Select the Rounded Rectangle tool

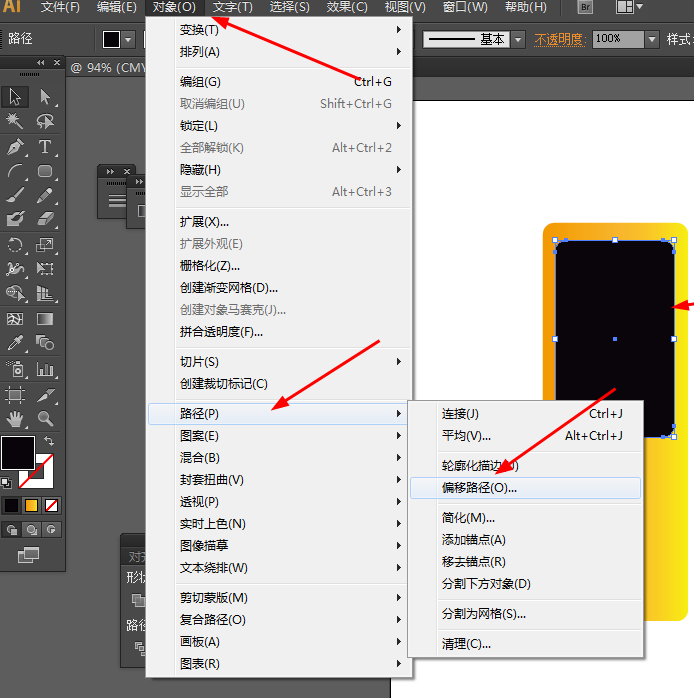click(x=45, y=171)
